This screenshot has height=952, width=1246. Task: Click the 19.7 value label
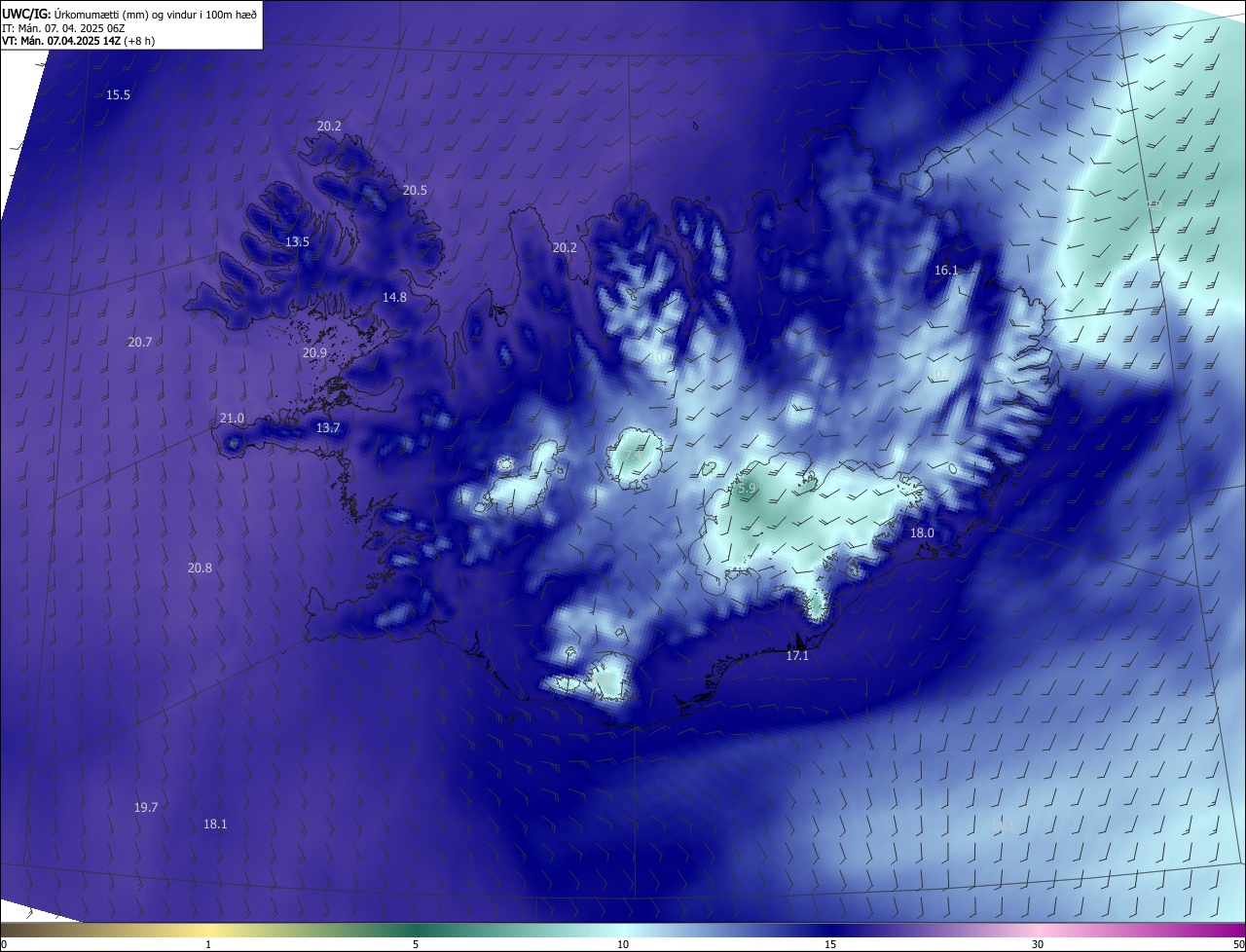pos(146,807)
